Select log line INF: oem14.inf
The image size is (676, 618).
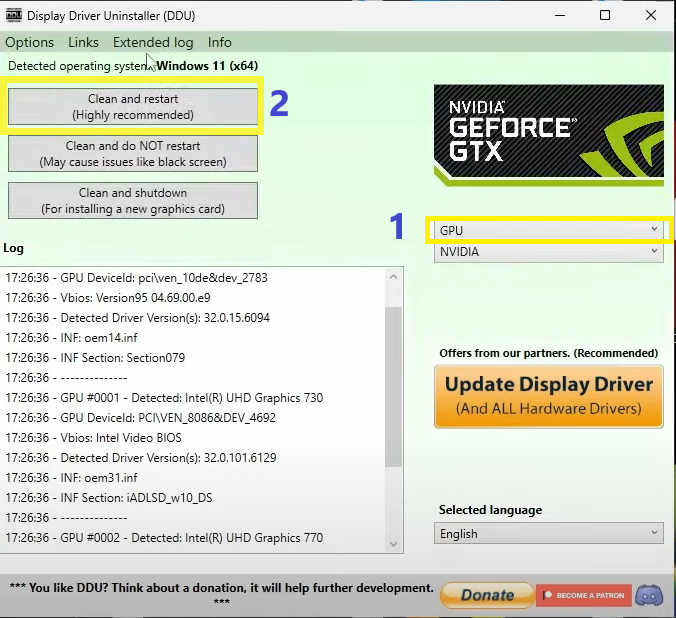pyautogui.click(x=71, y=338)
